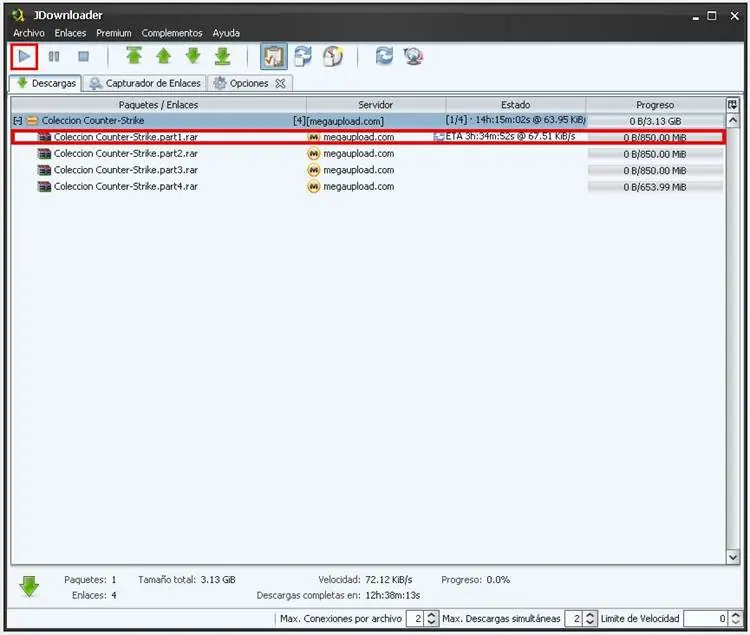Click the Tamaño total: 3.13 GiB text
Screen dimensions: 750x635
click(187, 580)
